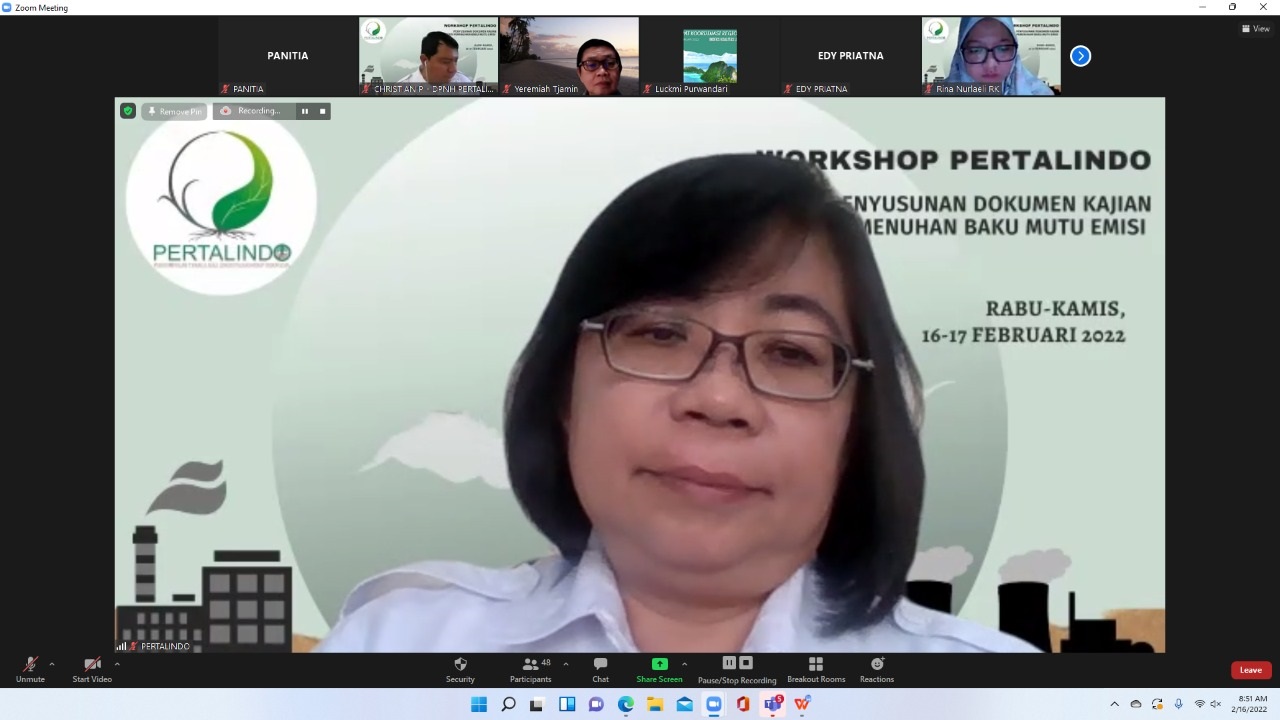Open the Reactions menu
Viewport: 1280px width, 720px height.
pos(877,669)
